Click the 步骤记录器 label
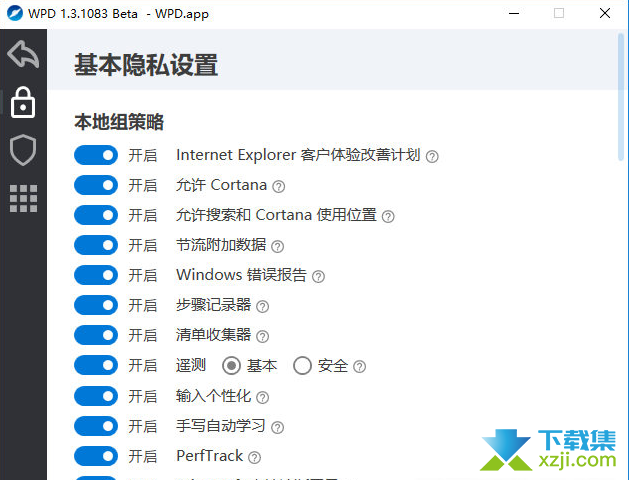 coord(213,305)
